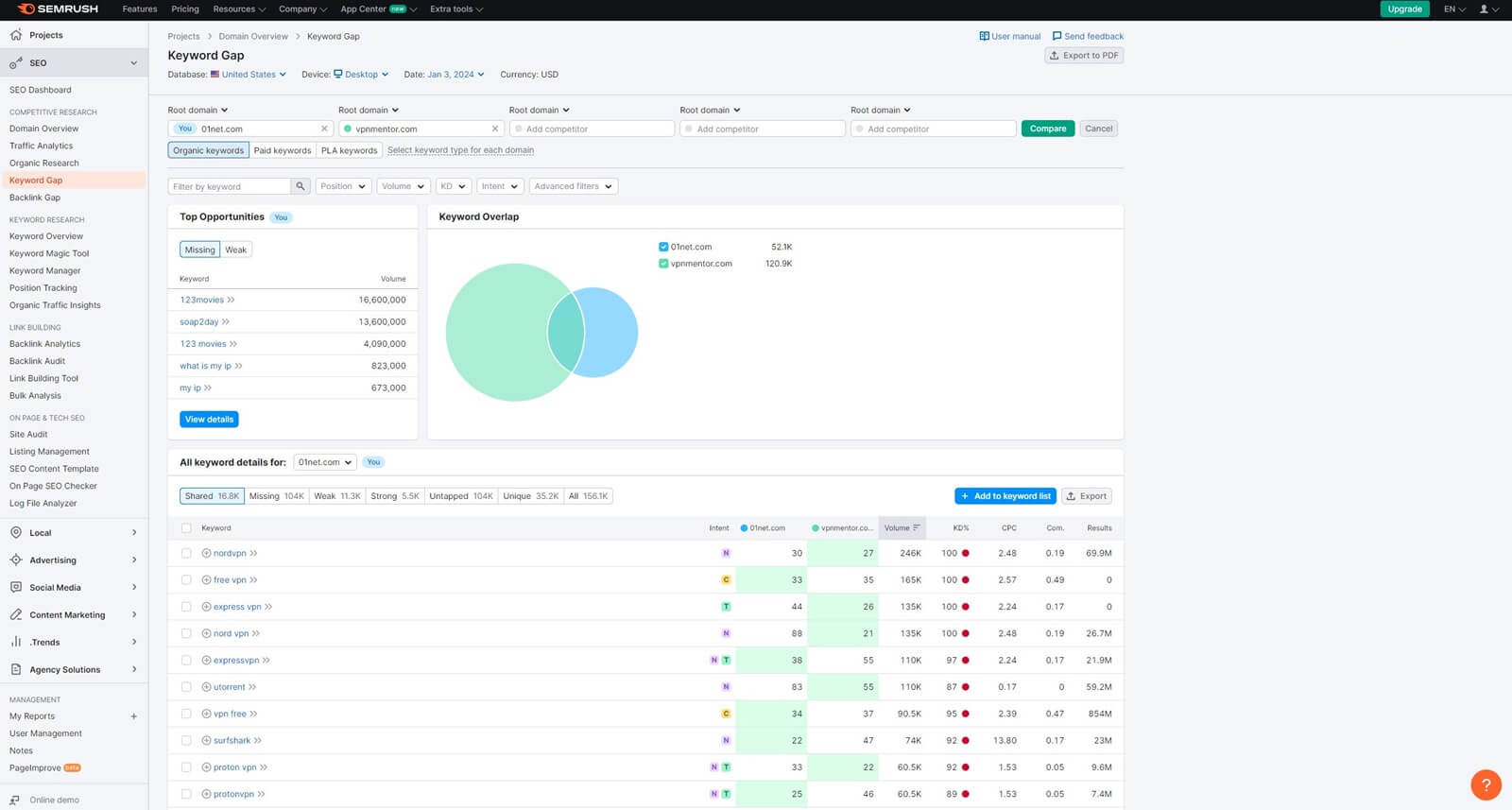Add express vpn keyword using plus icon
Screen dimensions: 1512x810
(x=206, y=607)
